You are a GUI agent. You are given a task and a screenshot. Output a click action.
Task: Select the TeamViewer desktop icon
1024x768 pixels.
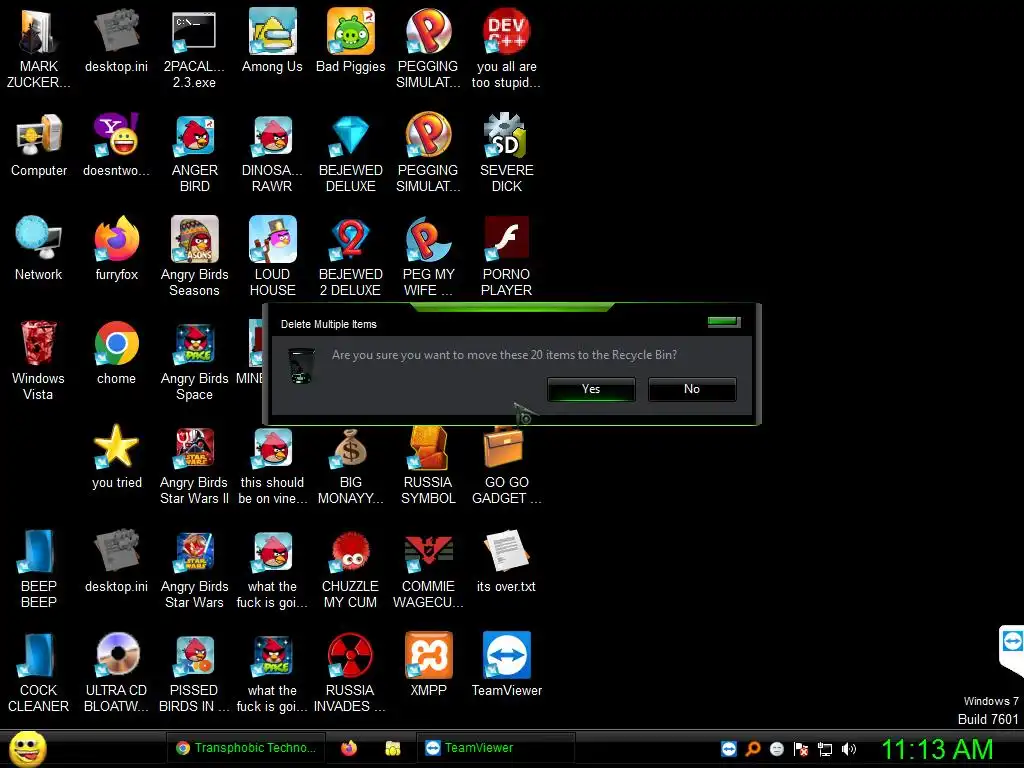click(x=506, y=665)
